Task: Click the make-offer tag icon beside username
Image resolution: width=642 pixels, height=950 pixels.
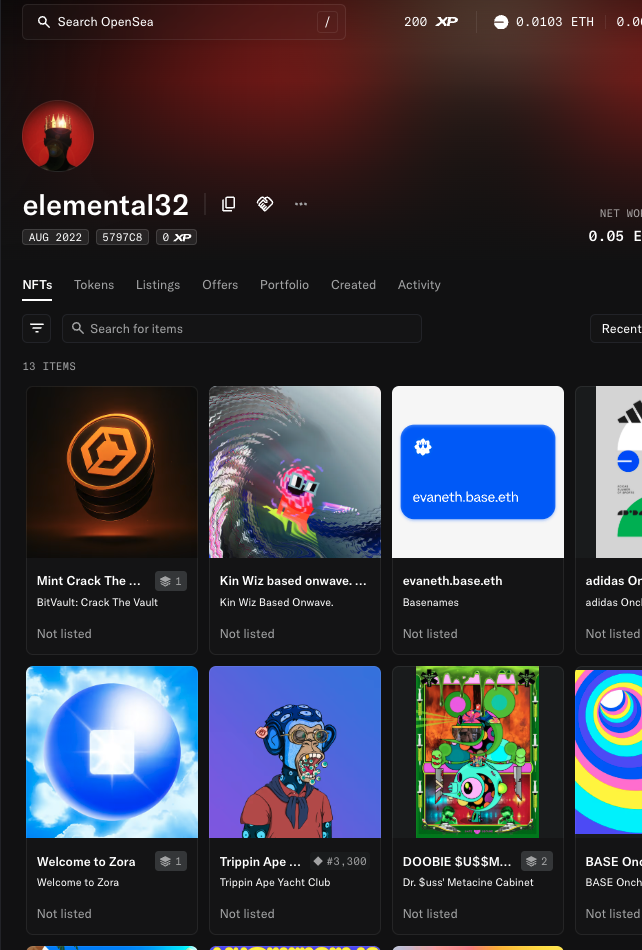Action: click(265, 204)
